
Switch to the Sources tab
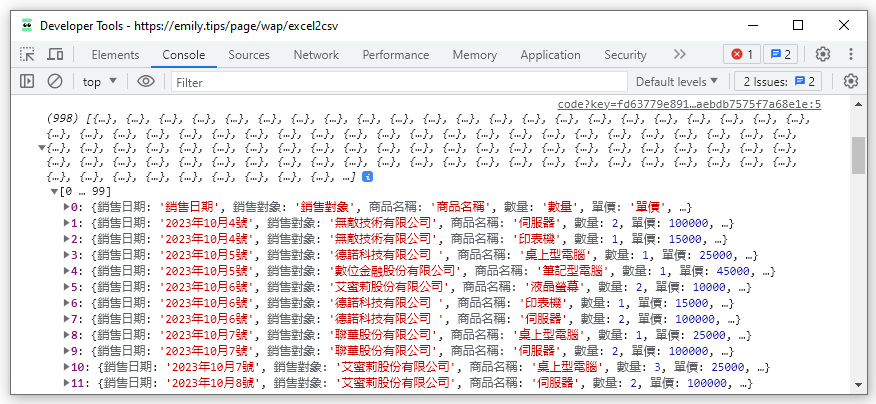[x=249, y=55]
